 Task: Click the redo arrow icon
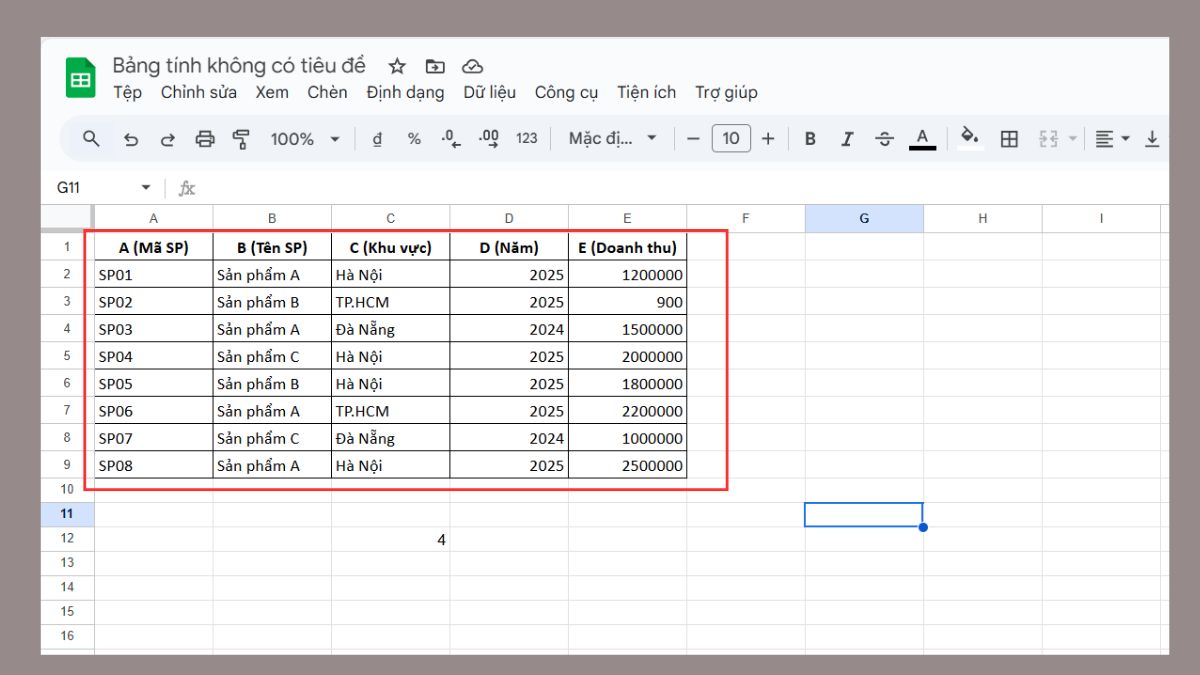click(168, 139)
